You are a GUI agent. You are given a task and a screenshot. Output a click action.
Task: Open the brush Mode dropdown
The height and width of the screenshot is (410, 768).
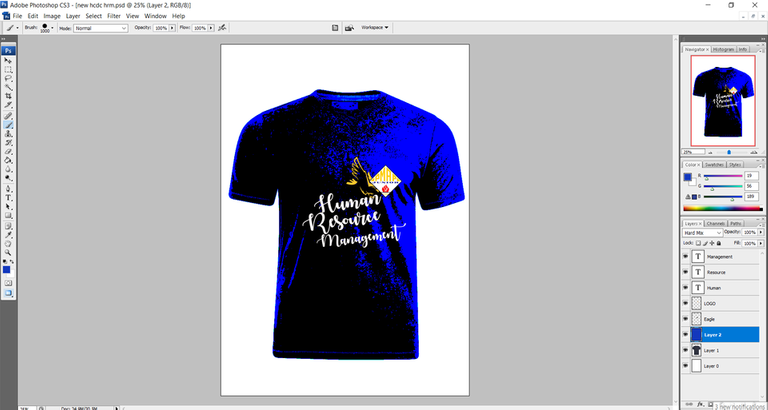tap(100, 28)
